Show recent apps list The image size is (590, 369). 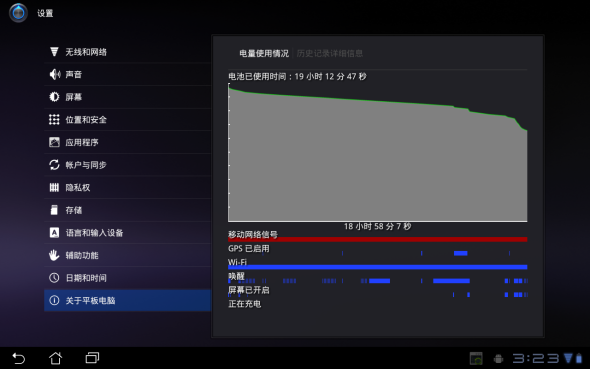click(x=92, y=358)
